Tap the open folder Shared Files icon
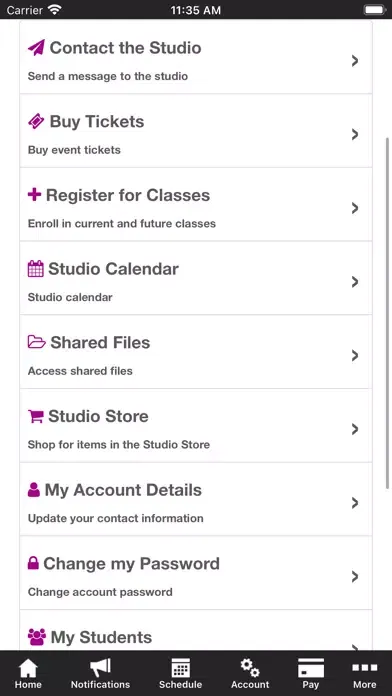392x696 pixels. click(x=37, y=342)
